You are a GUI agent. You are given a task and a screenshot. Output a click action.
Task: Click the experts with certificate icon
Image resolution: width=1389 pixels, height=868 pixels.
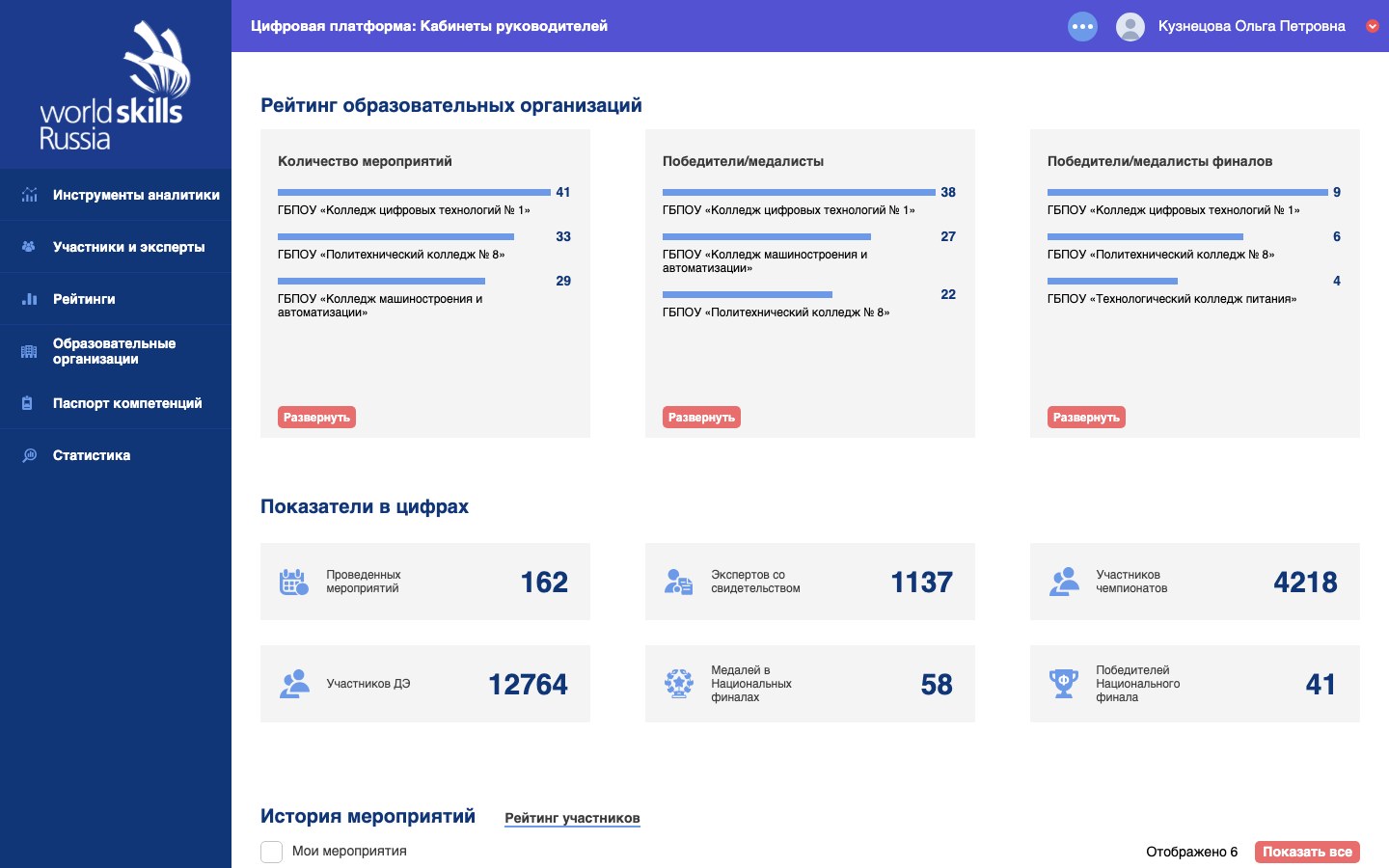(679, 582)
